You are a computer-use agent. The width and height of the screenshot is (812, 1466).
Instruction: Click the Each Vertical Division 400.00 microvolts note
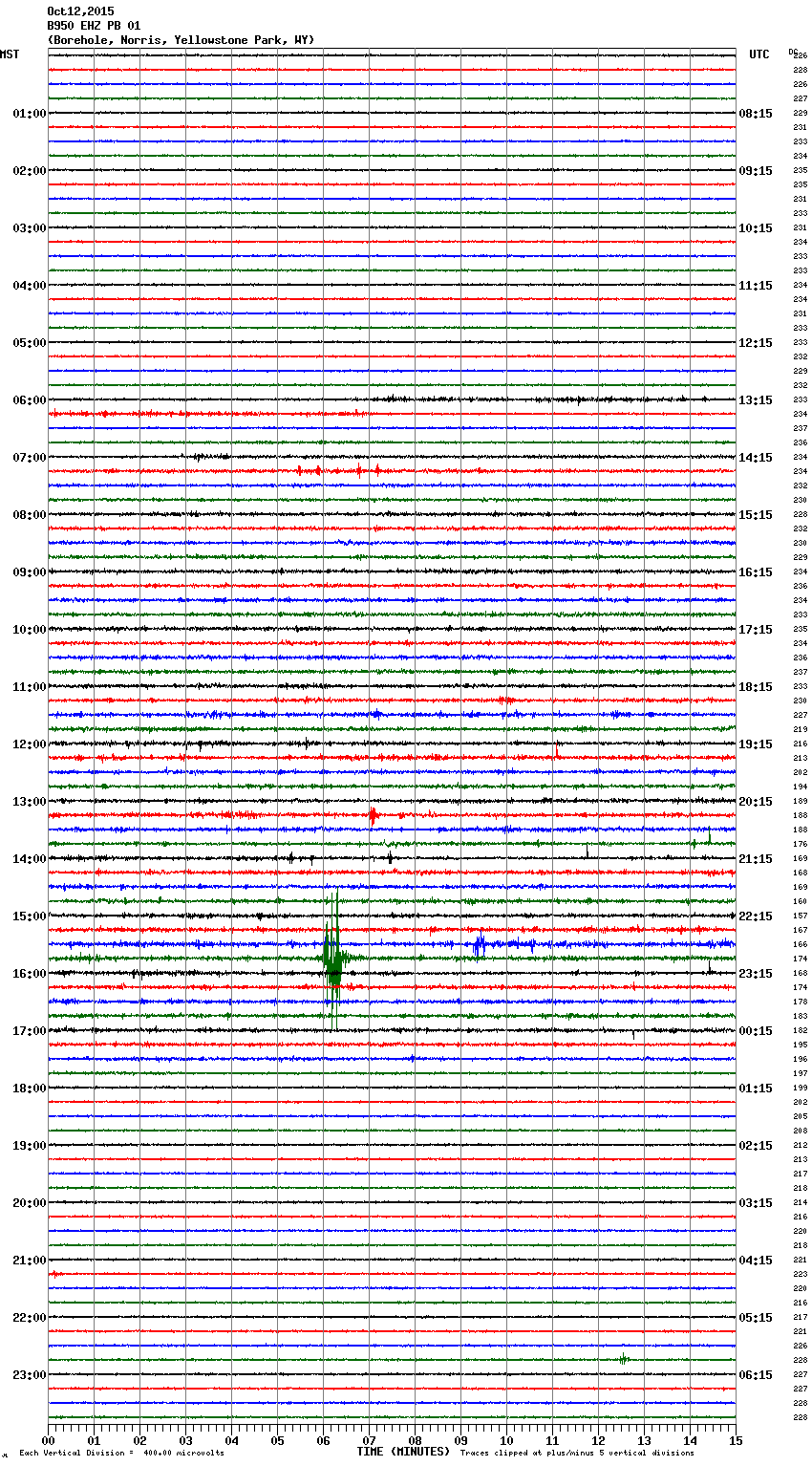121,1453
